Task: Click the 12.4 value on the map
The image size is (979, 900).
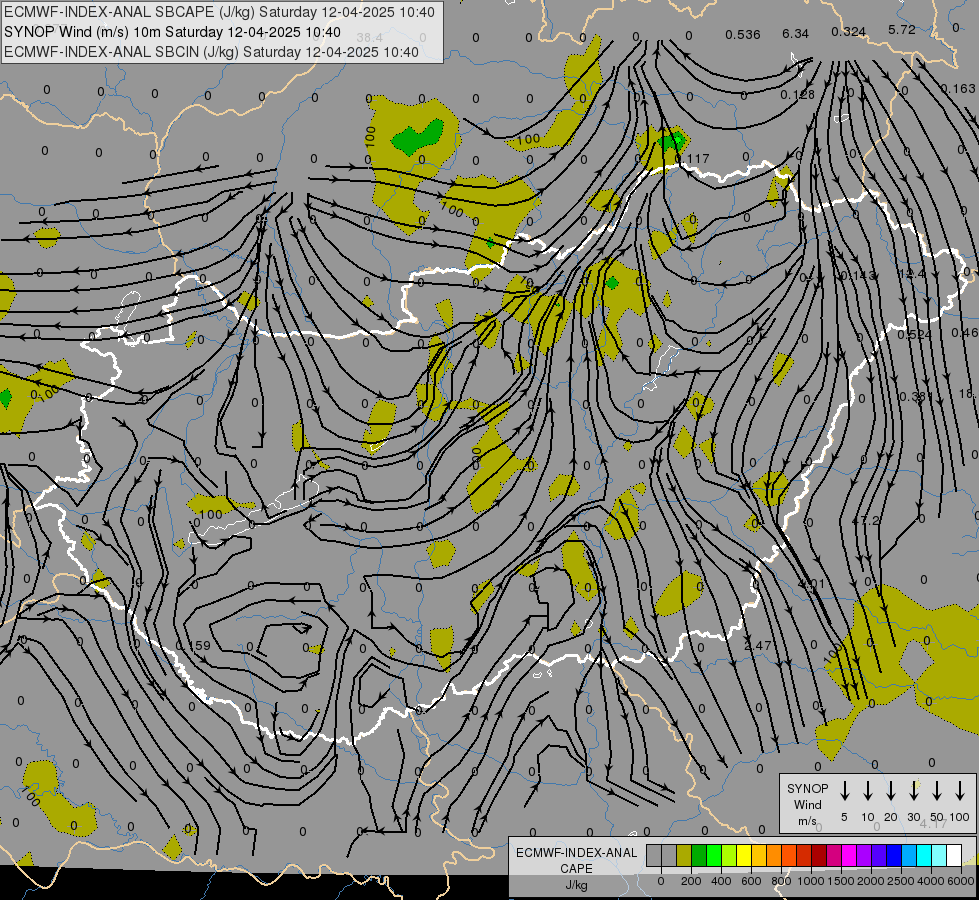Action: coord(912,274)
